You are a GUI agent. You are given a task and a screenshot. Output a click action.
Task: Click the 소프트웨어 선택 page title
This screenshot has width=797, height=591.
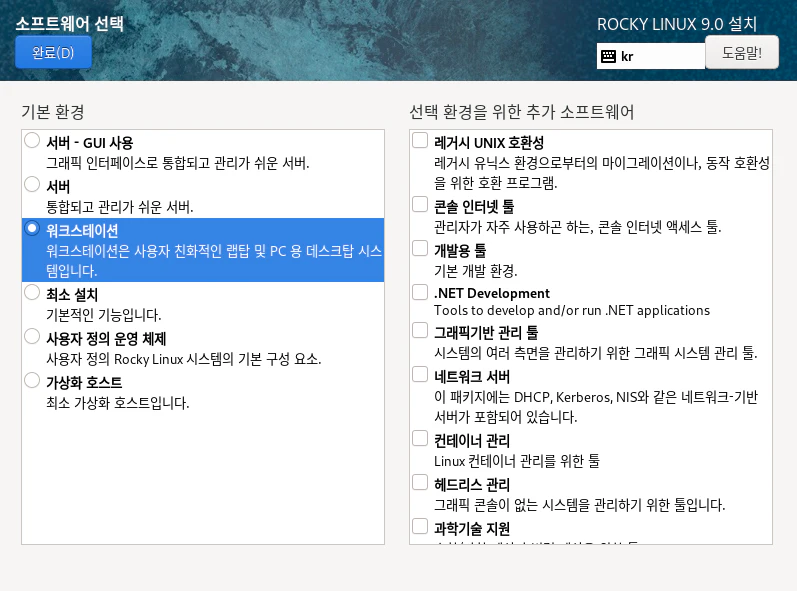tap(69, 23)
